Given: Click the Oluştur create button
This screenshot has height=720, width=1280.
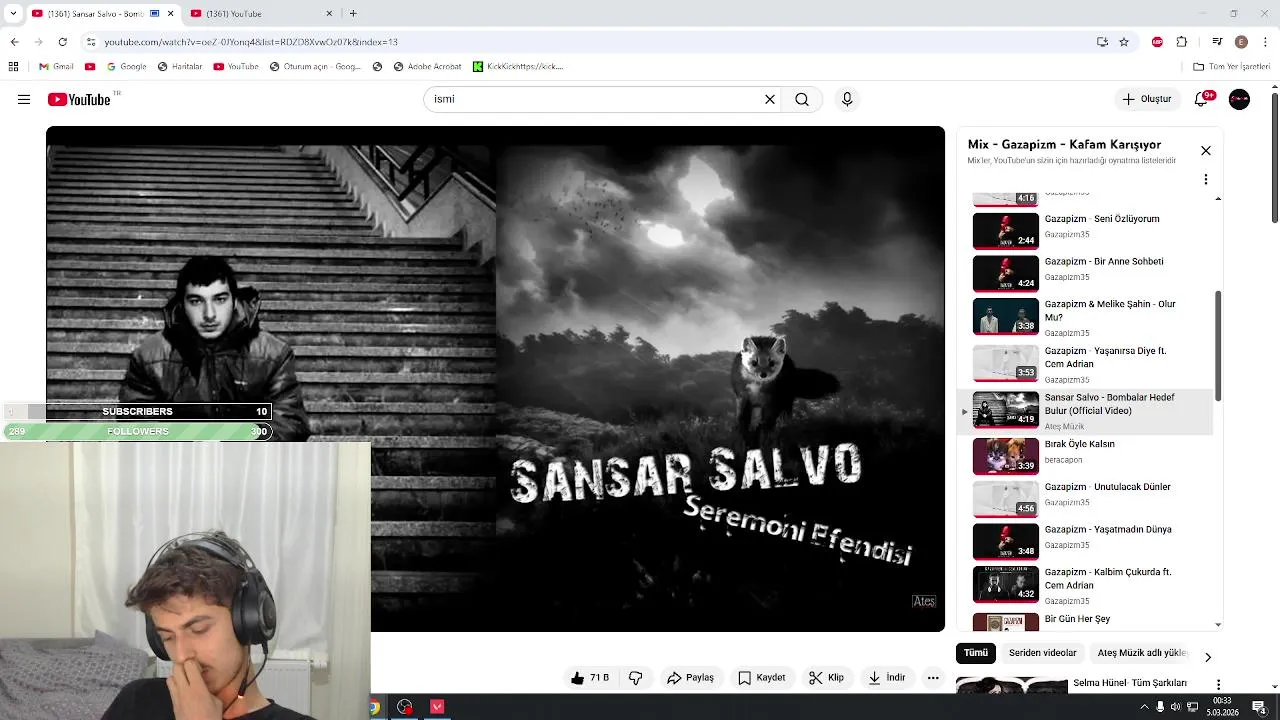Looking at the screenshot, I should [x=1146, y=99].
